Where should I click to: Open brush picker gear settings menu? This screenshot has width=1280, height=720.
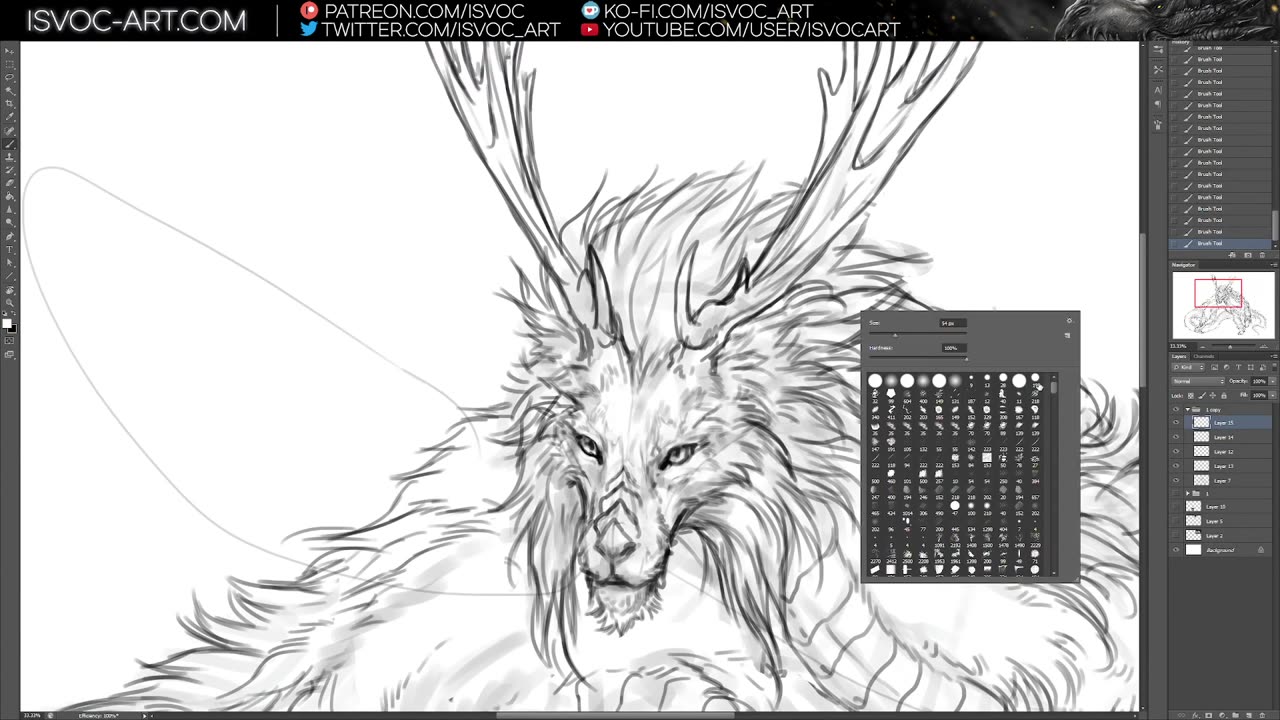pos(1069,321)
